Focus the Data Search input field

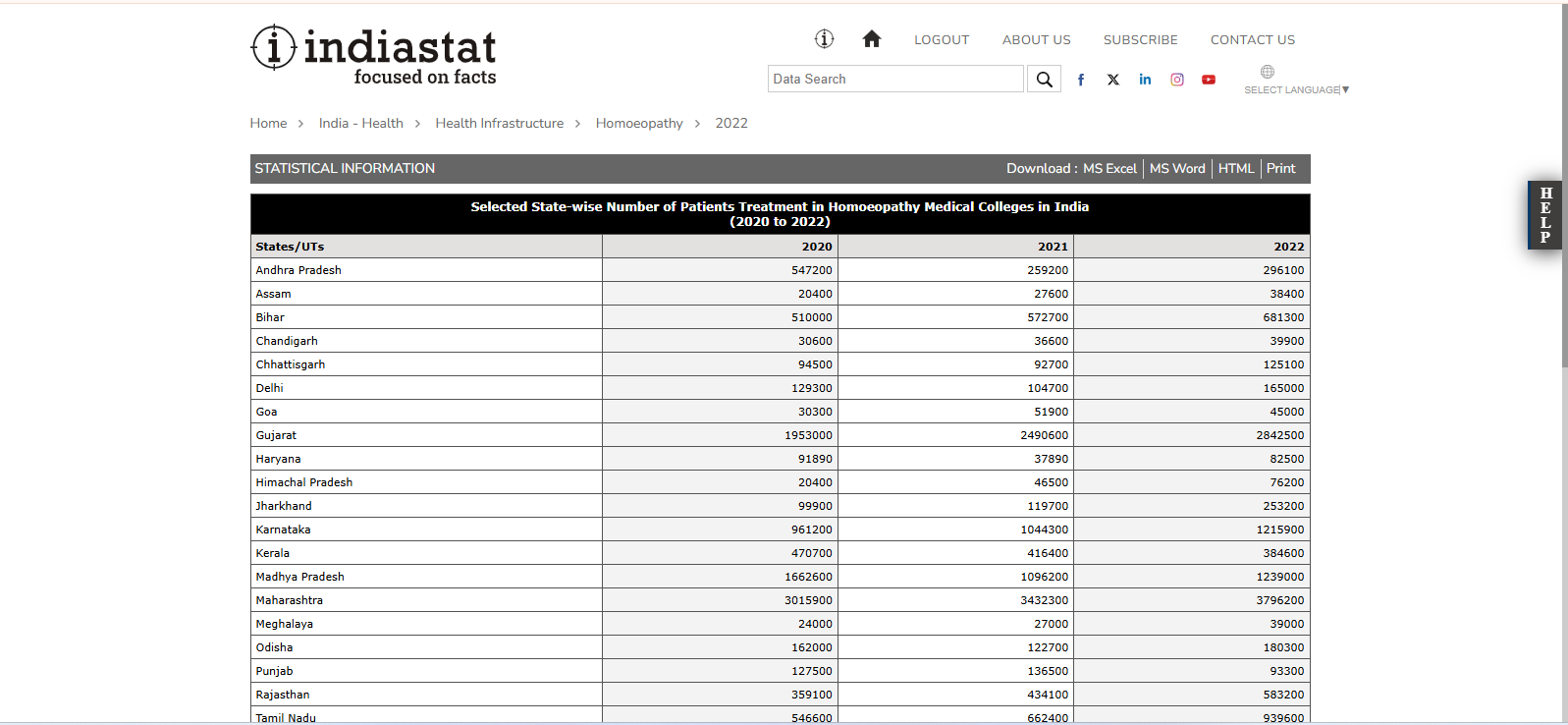(894, 80)
